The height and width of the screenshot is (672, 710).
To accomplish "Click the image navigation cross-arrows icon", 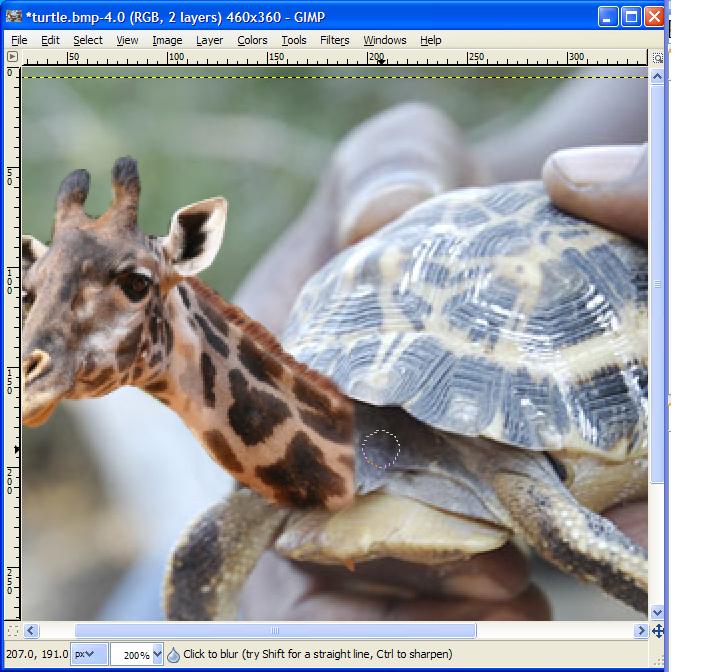I will click(657, 631).
